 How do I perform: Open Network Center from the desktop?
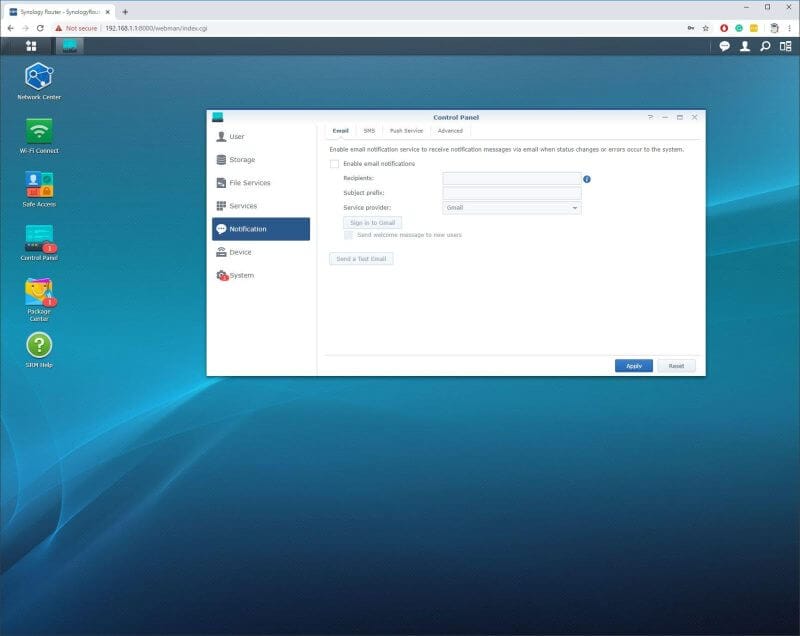[39, 75]
